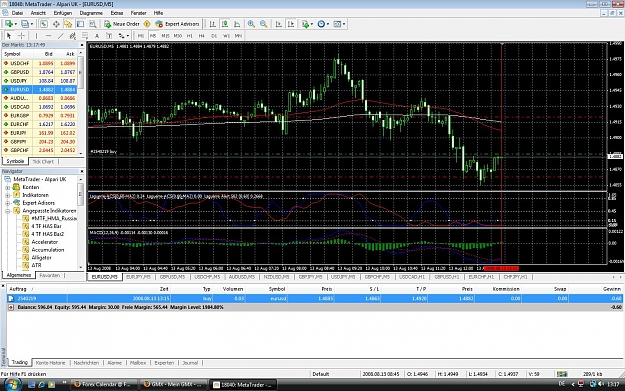Expand the Indikatoren tree node

(x=8, y=195)
